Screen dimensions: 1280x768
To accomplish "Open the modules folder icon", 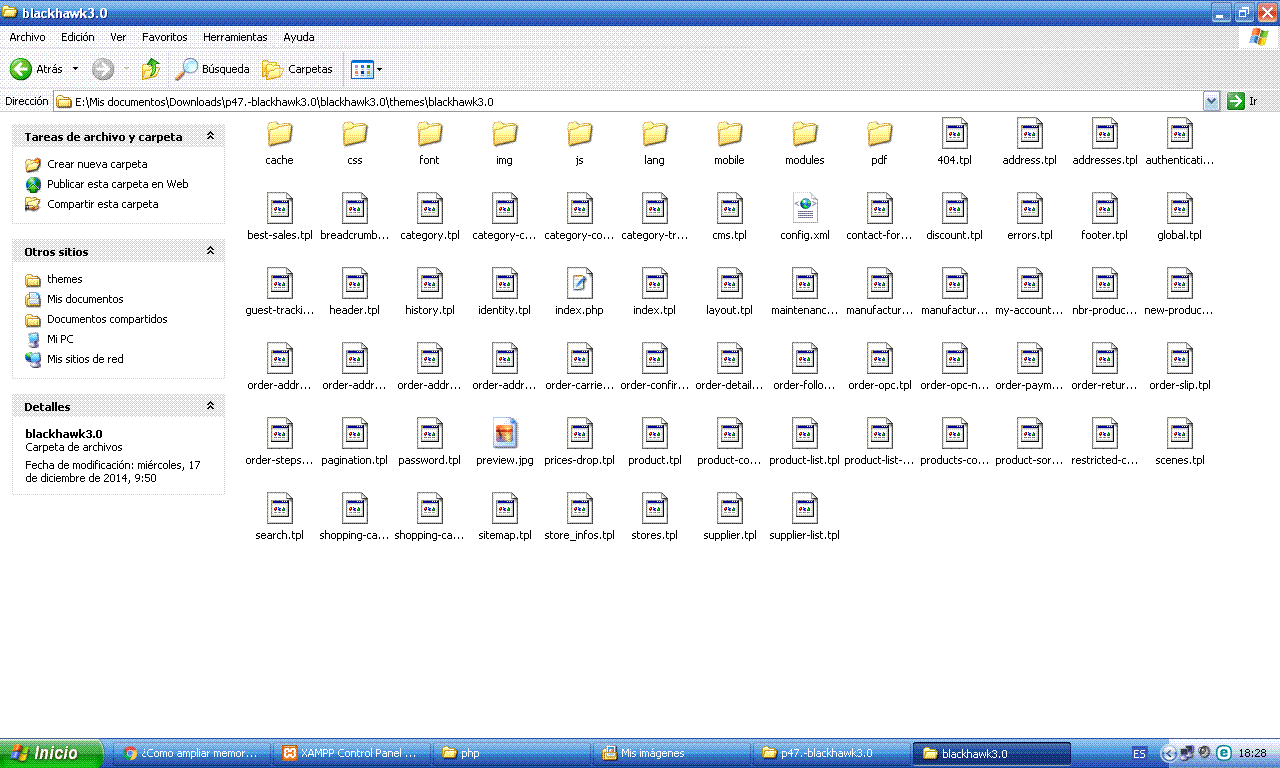I will pos(805,133).
